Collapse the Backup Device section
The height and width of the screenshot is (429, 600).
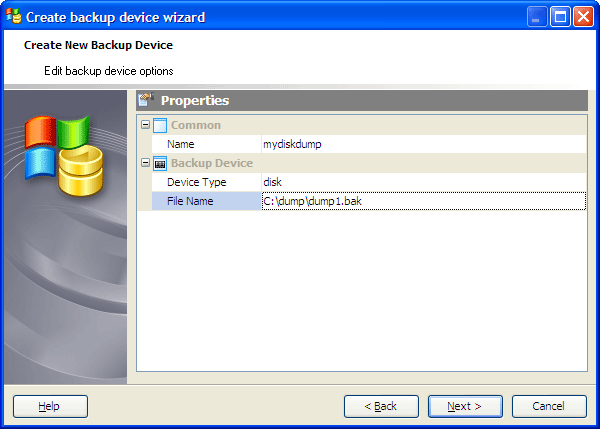tap(146, 163)
